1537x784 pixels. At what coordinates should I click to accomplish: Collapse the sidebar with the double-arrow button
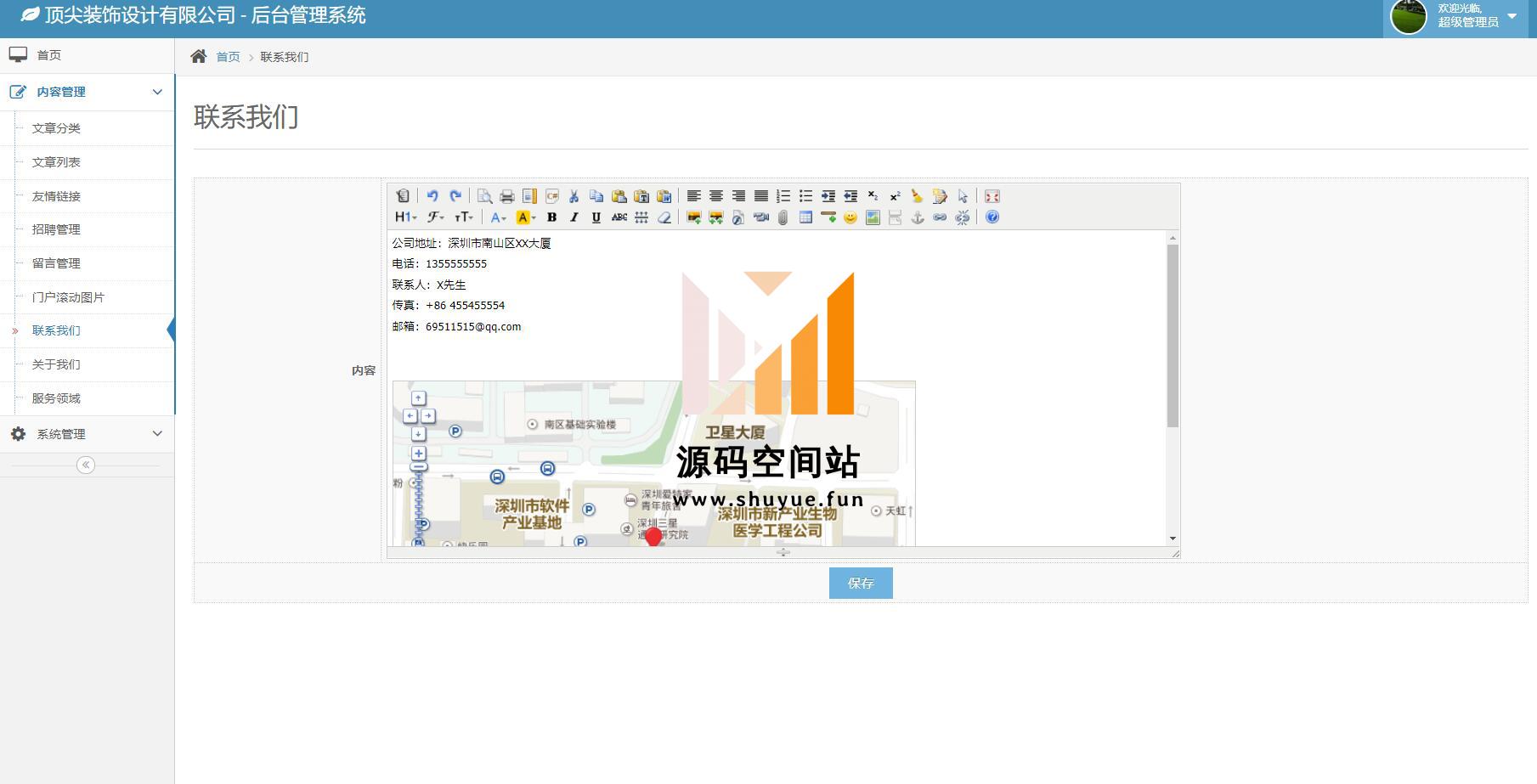pyautogui.click(x=86, y=465)
